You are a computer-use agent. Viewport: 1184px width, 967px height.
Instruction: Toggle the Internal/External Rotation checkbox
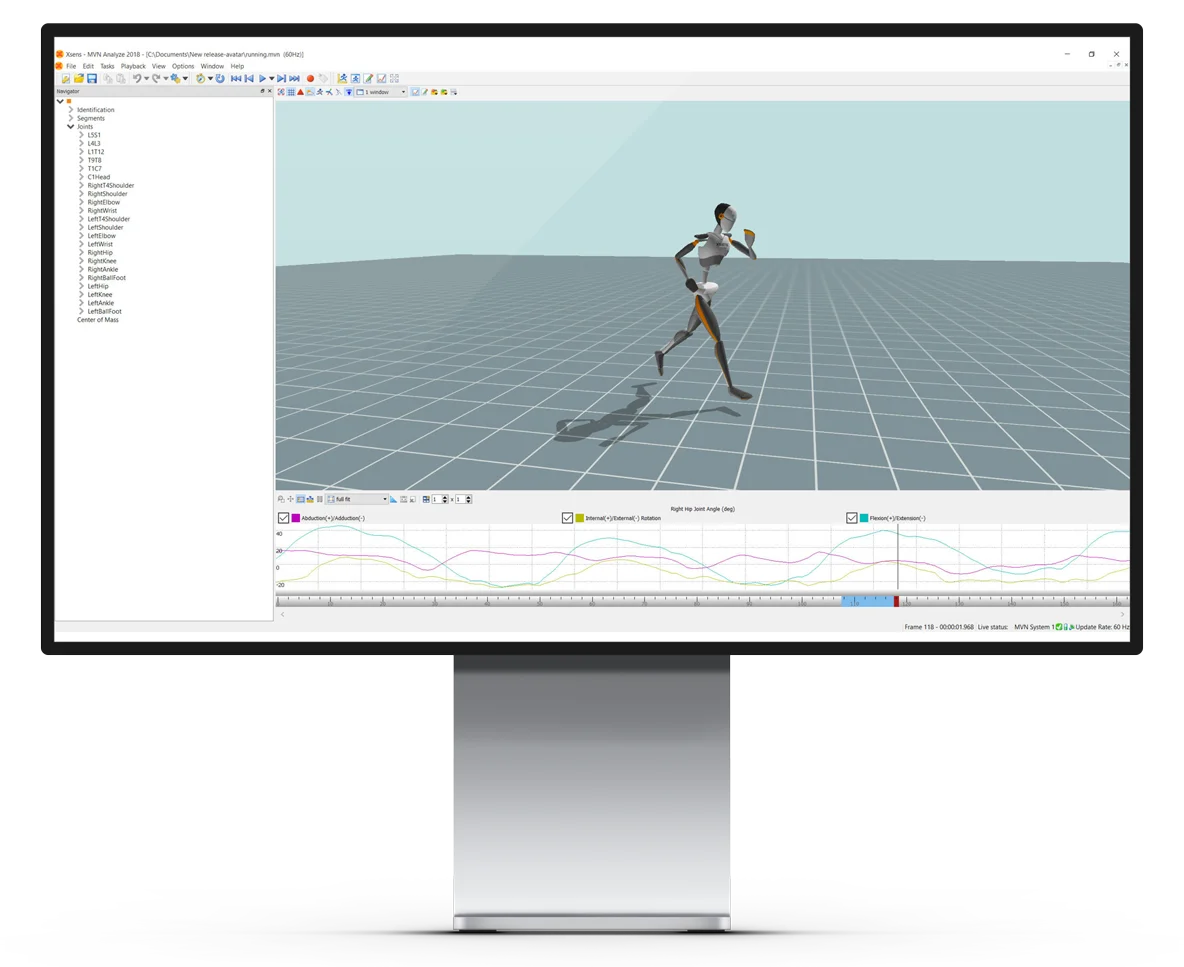567,518
